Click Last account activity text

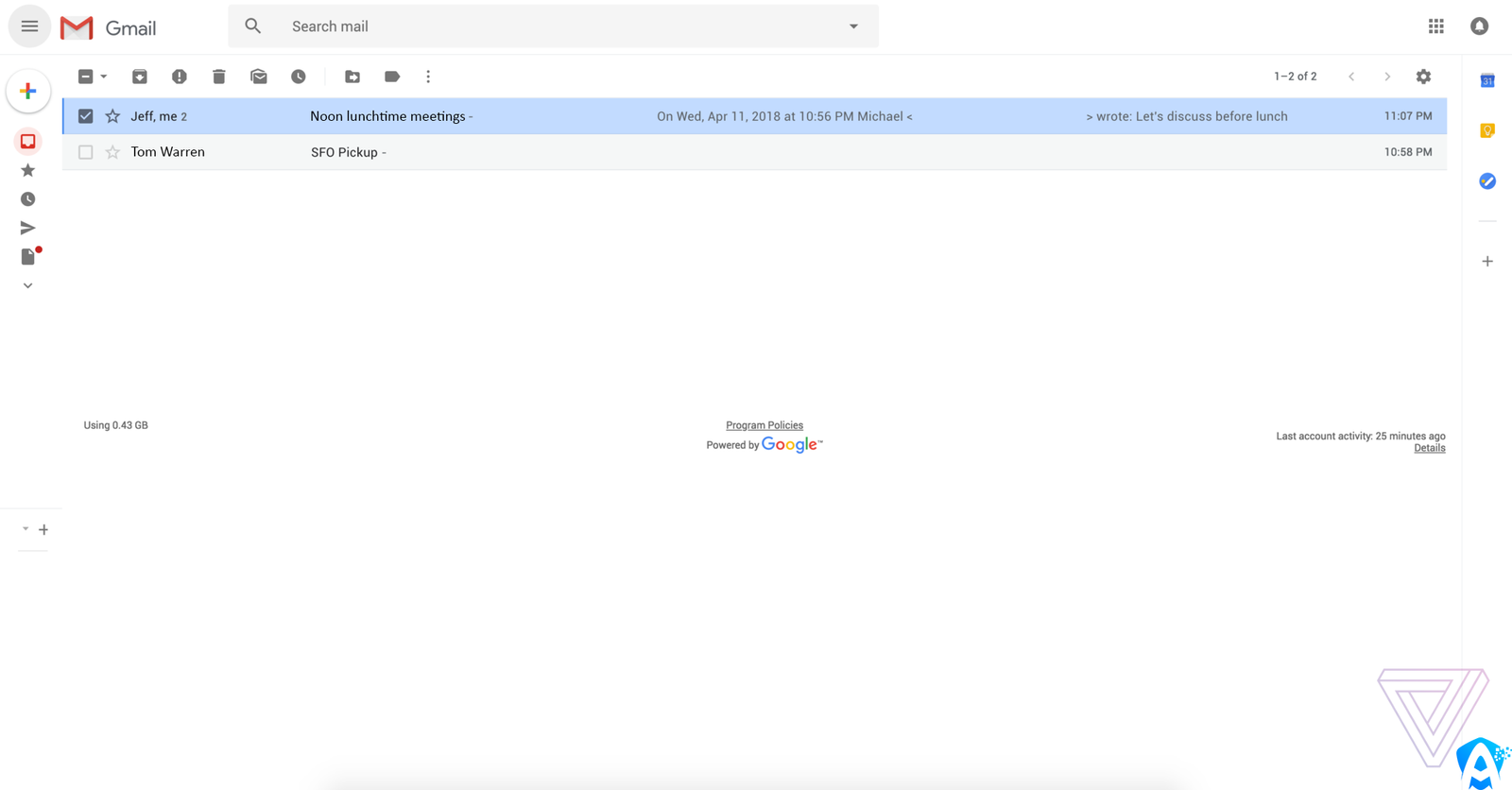(x=1361, y=437)
